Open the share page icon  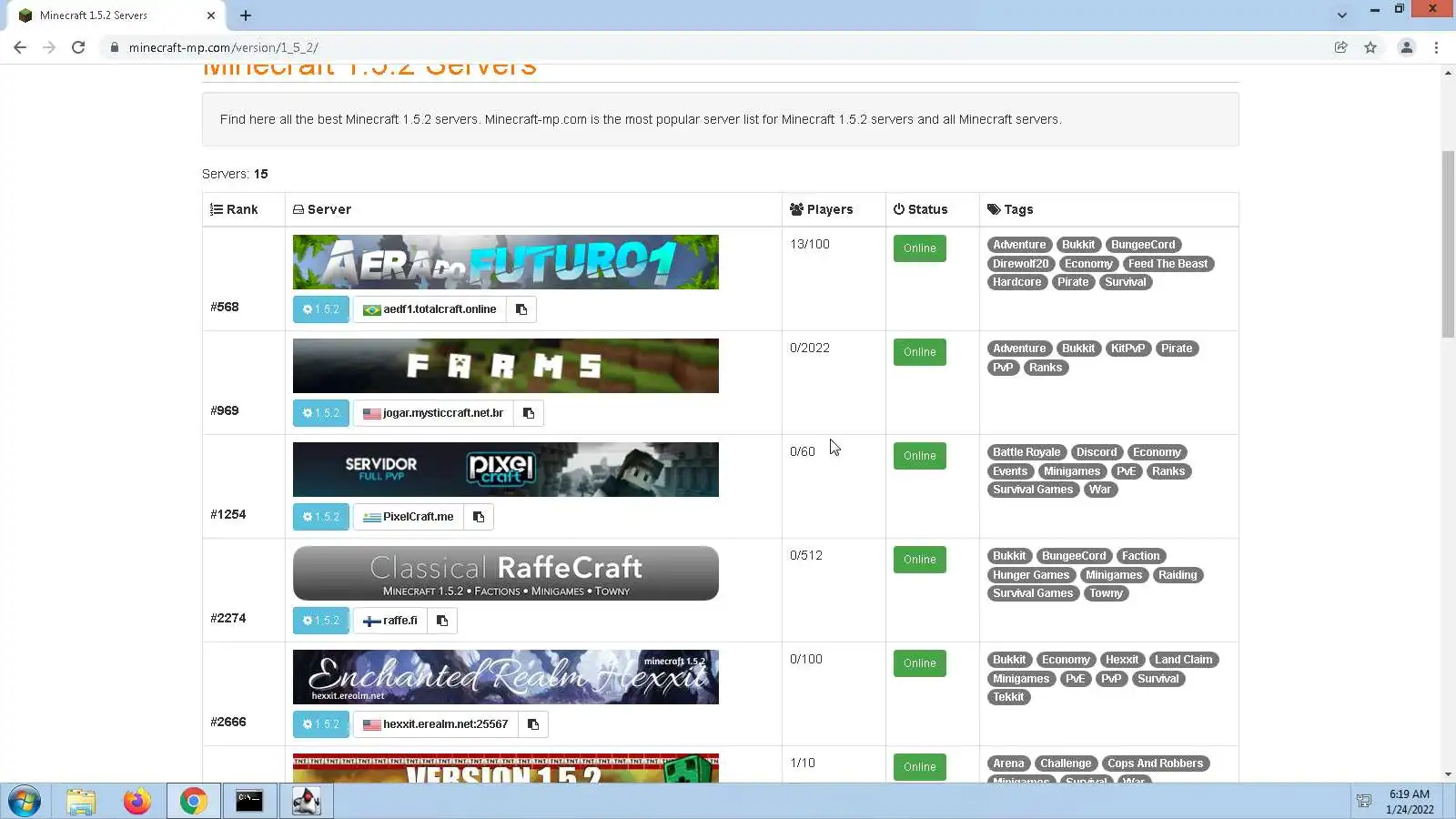[1341, 47]
